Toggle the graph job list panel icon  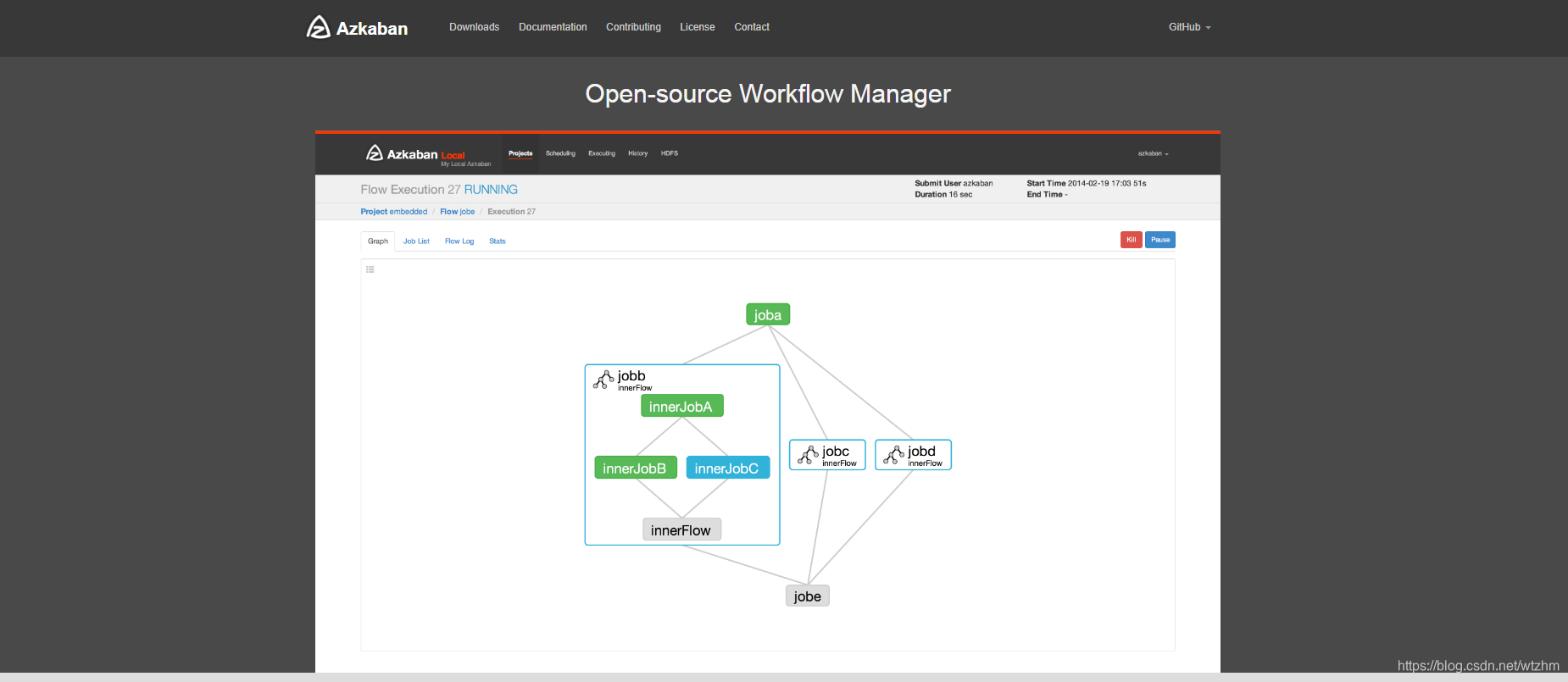coord(370,269)
